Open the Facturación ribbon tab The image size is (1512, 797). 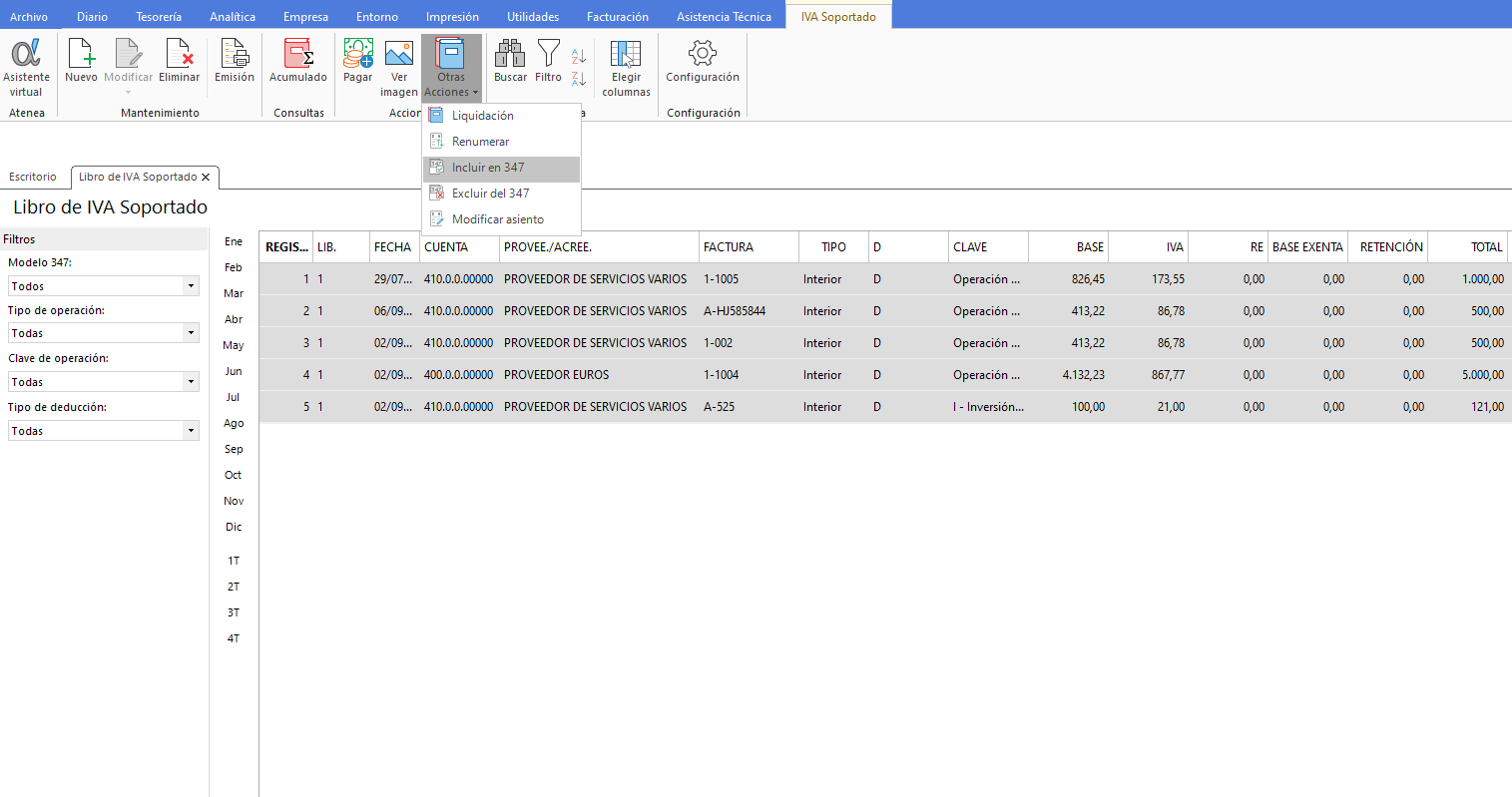pyautogui.click(x=618, y=17)
